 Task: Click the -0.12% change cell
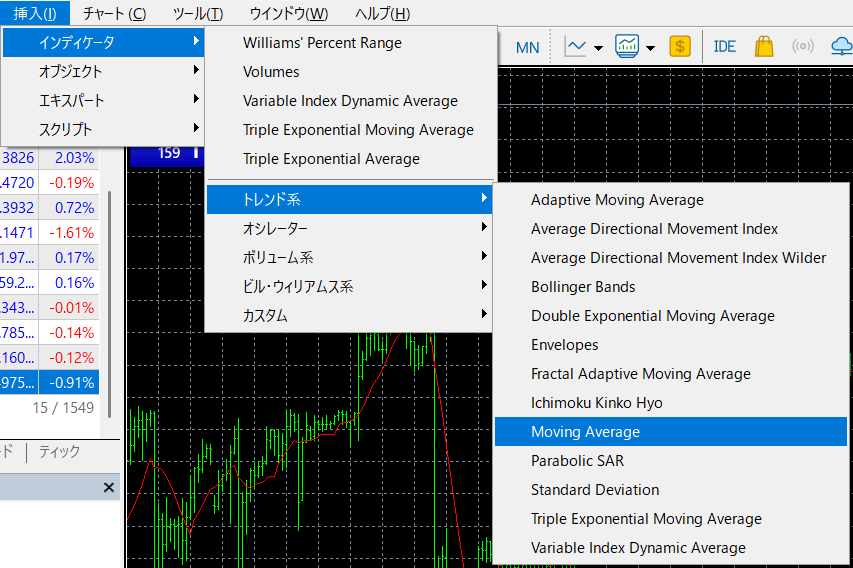tap(69, 358)
